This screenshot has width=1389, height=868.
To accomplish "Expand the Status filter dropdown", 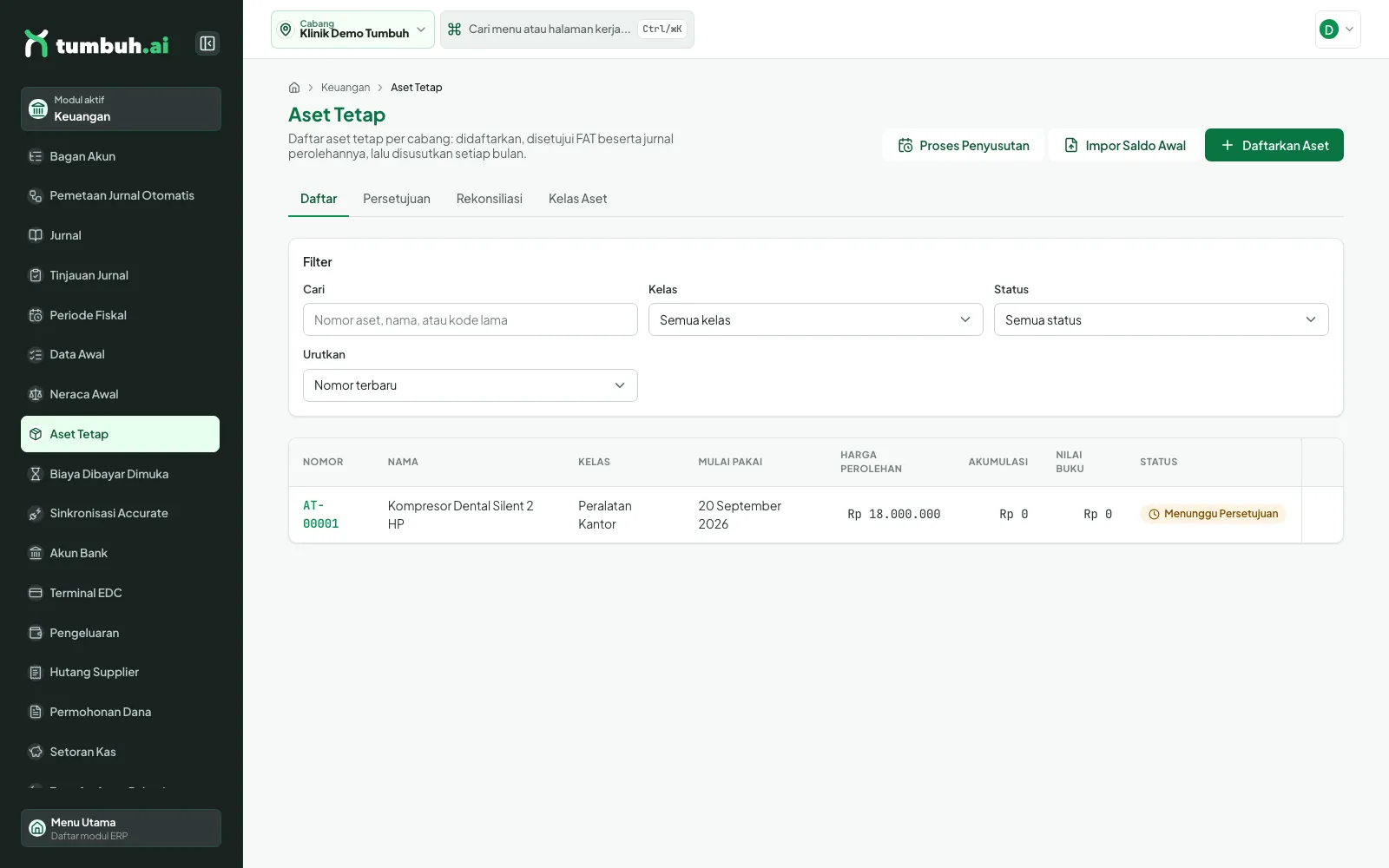I will [x=1161, y=319].
